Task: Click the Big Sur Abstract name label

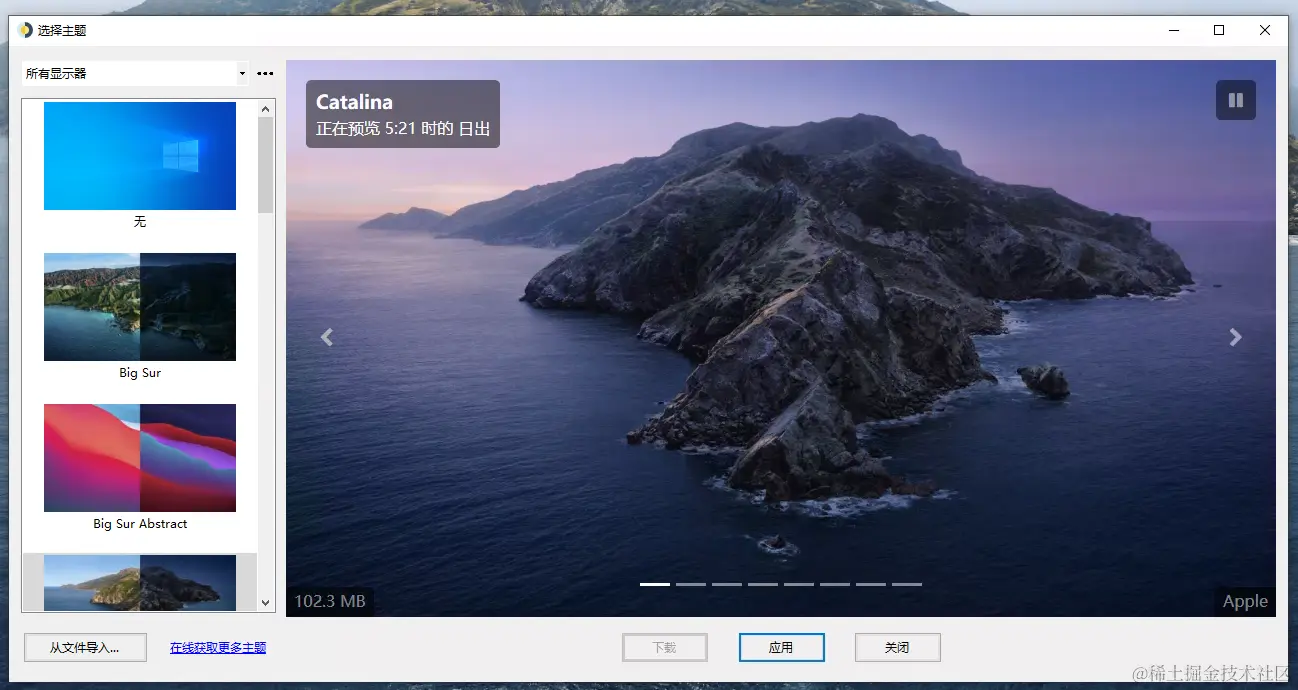Action: pos(140,524)
